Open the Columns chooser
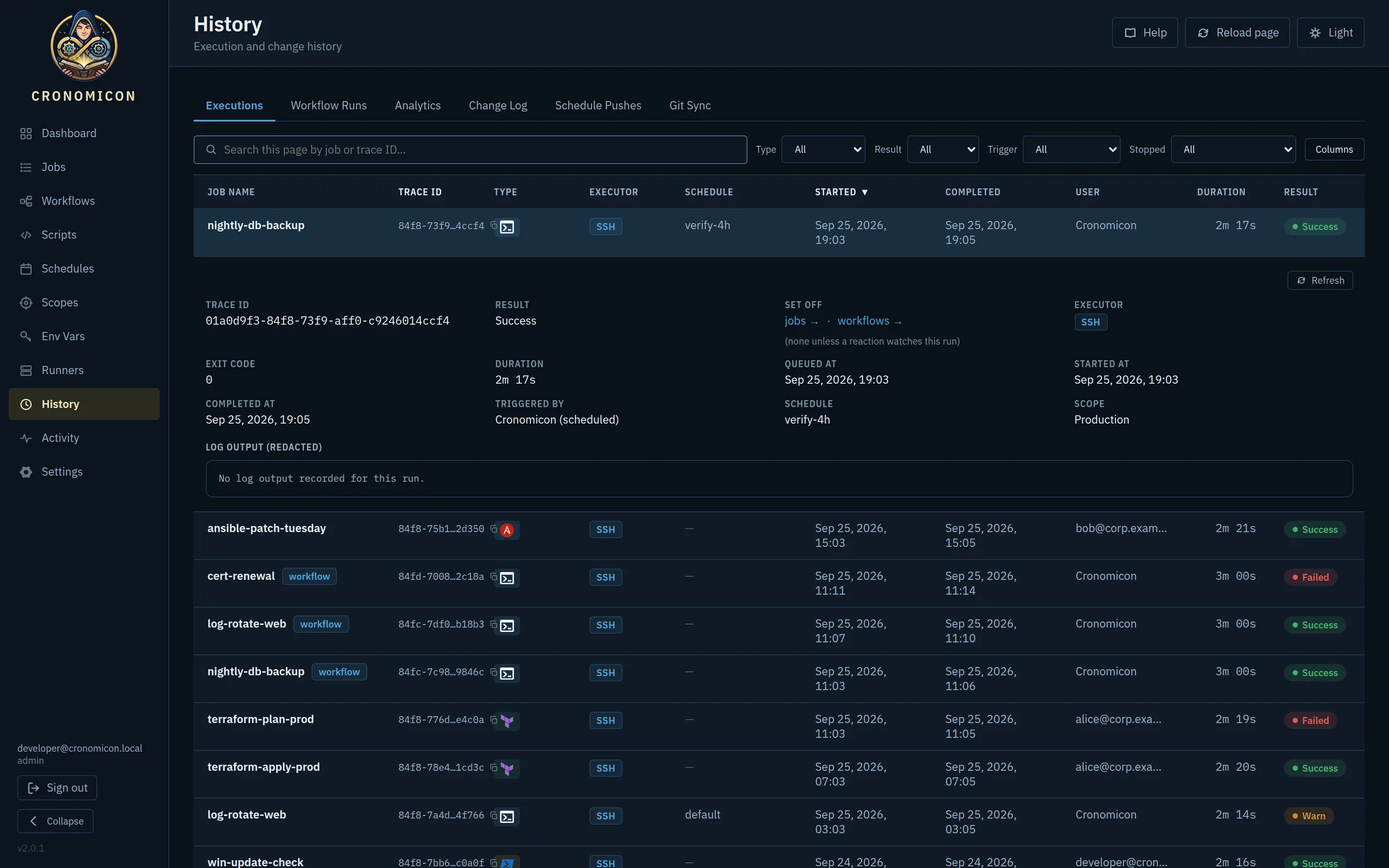Viewport: 1389px width, 868px height. tap(1334, 149)
